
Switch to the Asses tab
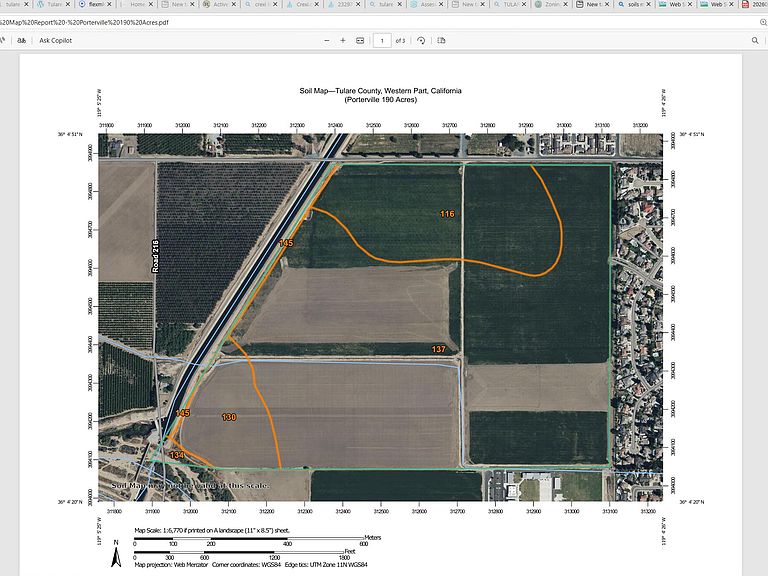coord(427,4)
